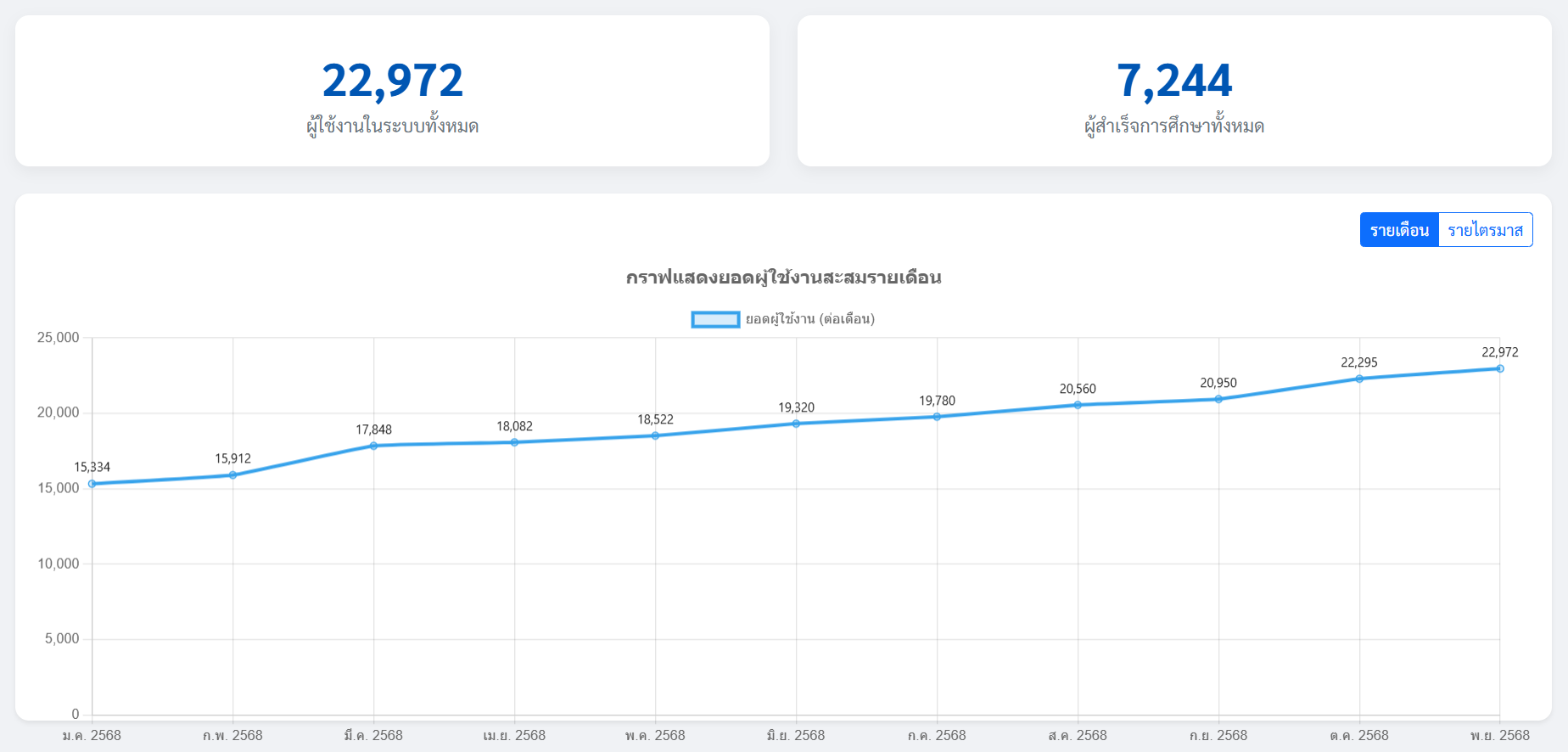
Task: Click the 7,244 graduates card number
Action: (x=1174, y=81)
